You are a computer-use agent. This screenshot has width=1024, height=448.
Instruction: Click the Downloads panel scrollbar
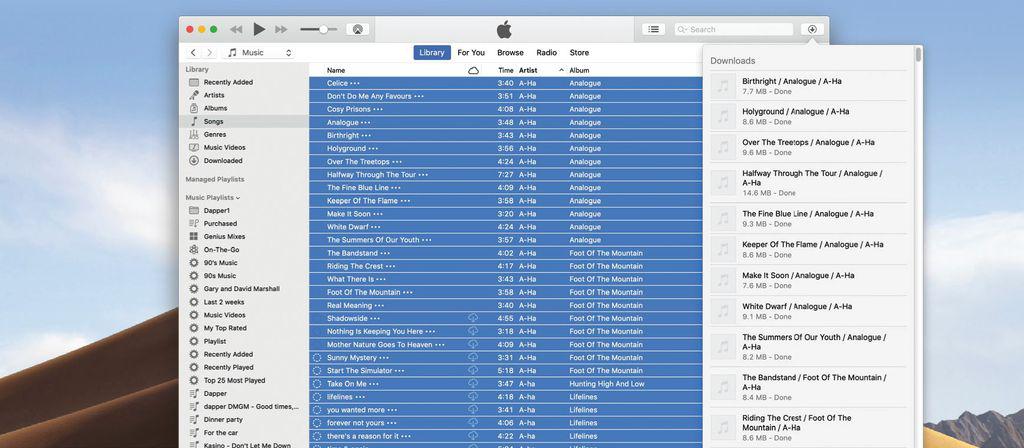(919, 55)
